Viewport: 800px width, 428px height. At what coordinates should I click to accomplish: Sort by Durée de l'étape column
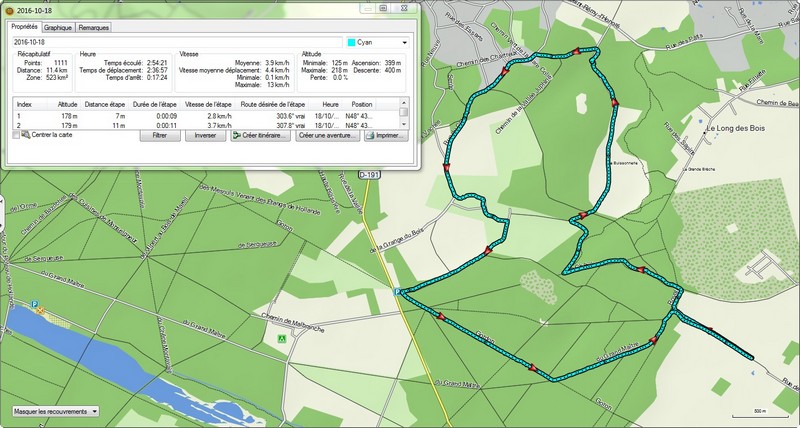click(x=155, y=104)
